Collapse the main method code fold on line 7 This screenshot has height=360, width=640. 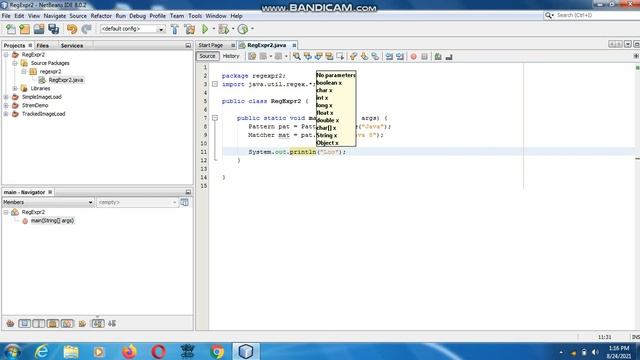click(215, 118)
